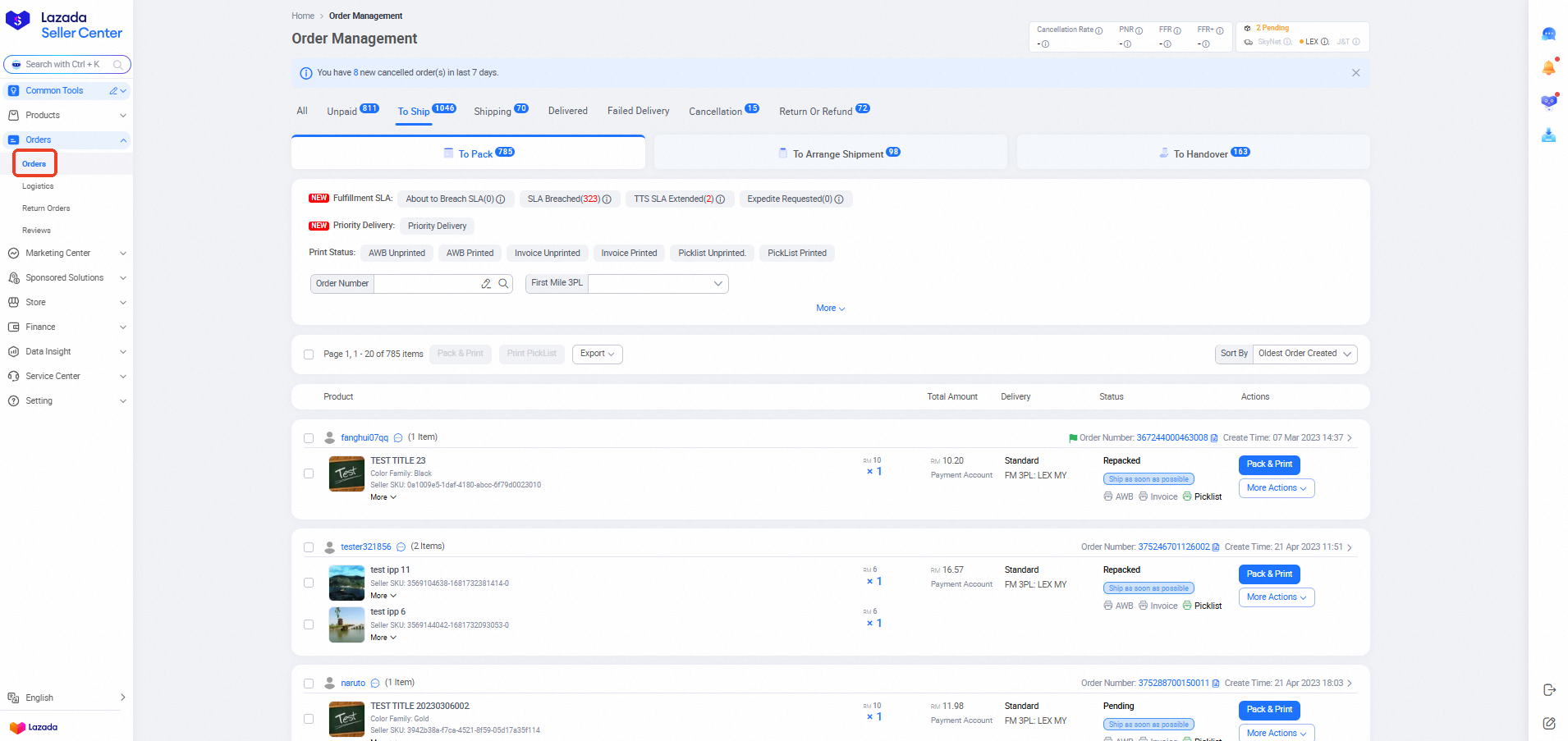Image resolution: width=1568 pixels, height=741 pixels.
Task: Click Pack & Print for TEST TITLE 23 order
Action: tap(1268, 464)
